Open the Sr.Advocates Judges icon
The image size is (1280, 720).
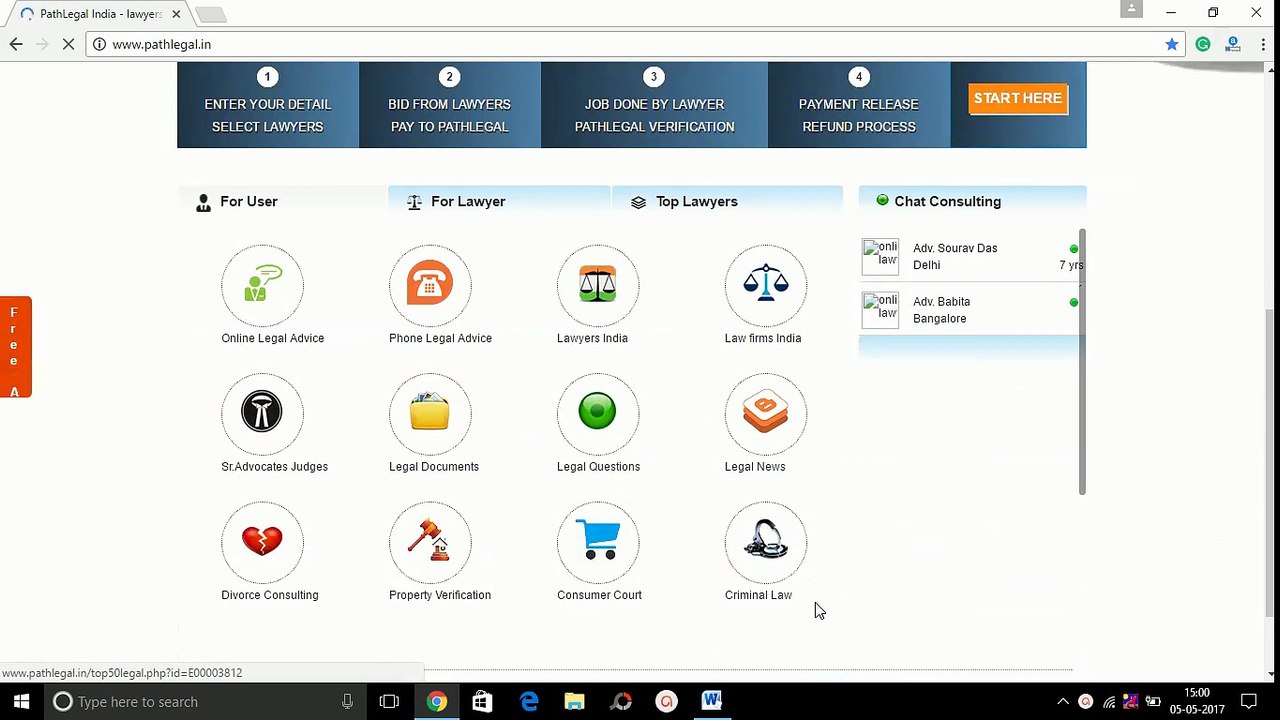[262, 414]
